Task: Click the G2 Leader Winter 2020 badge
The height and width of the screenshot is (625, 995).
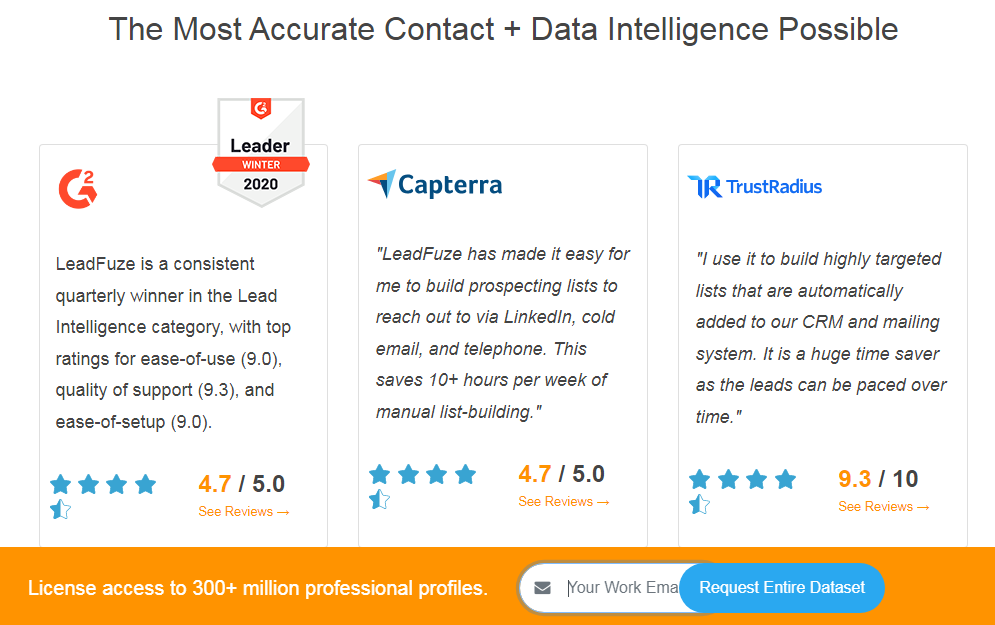Action: (x=261, y=152)
